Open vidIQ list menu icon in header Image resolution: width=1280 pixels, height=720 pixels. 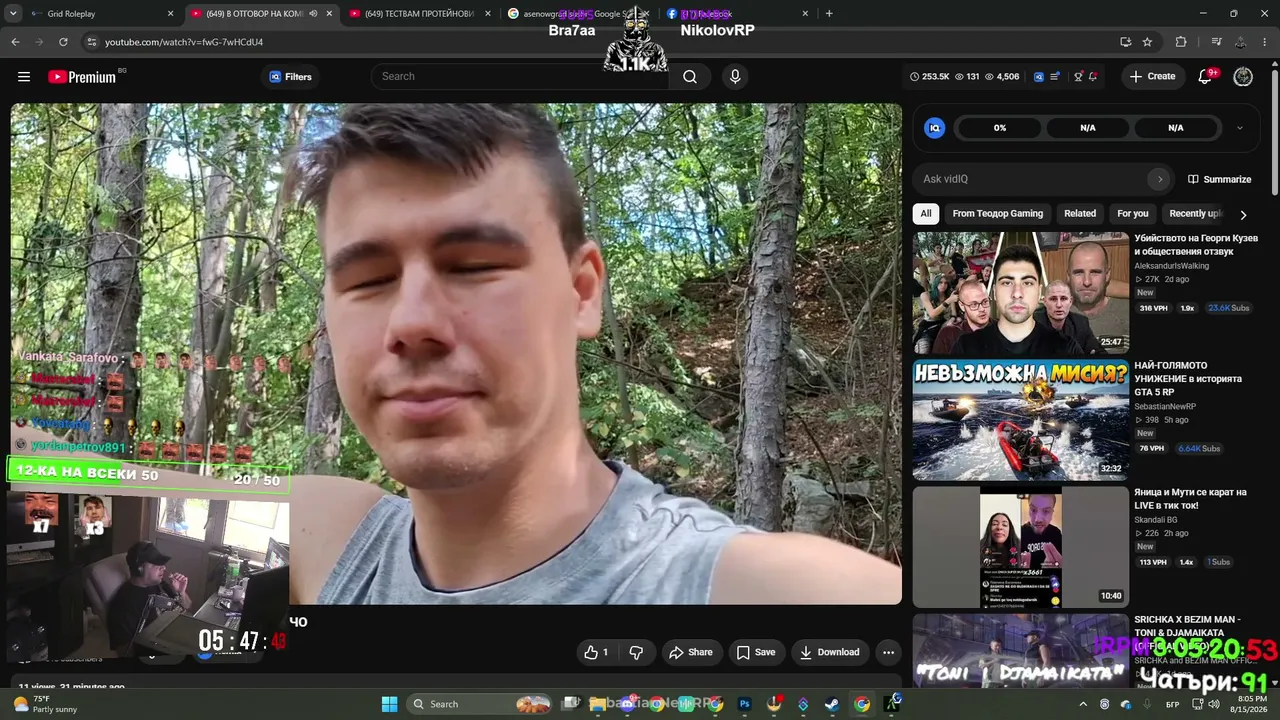click(x=1055, y=77)
